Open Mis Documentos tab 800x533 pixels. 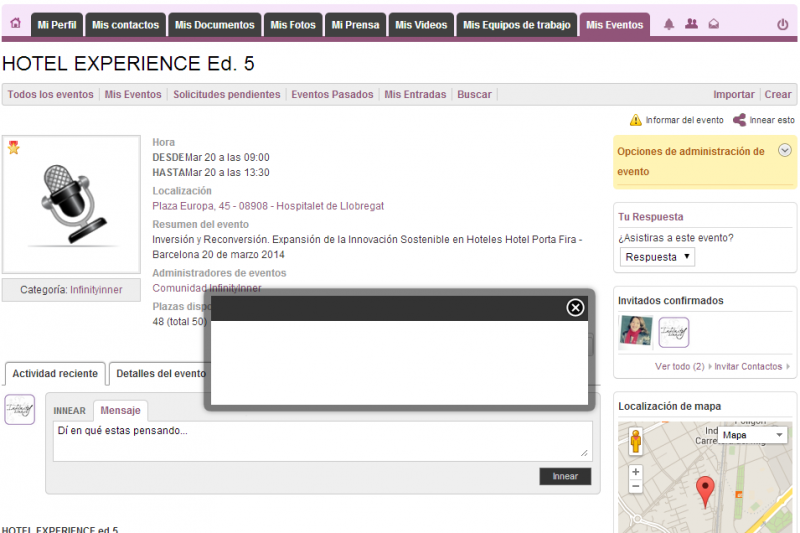(x=214, y=25)
